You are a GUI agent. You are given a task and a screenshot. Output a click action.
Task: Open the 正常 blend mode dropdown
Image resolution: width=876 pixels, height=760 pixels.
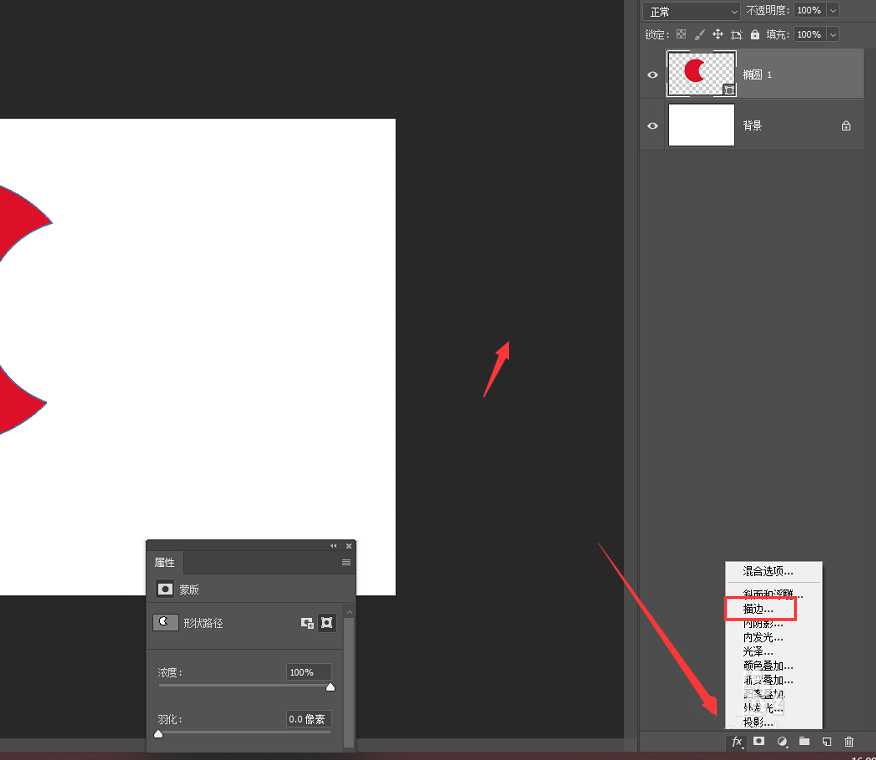(690, 11)
